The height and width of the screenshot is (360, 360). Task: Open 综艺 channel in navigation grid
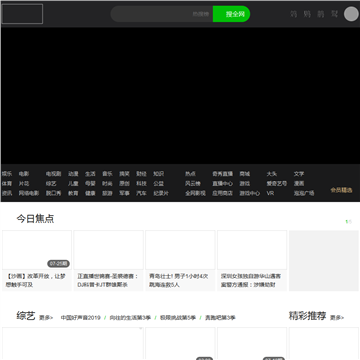51,184
